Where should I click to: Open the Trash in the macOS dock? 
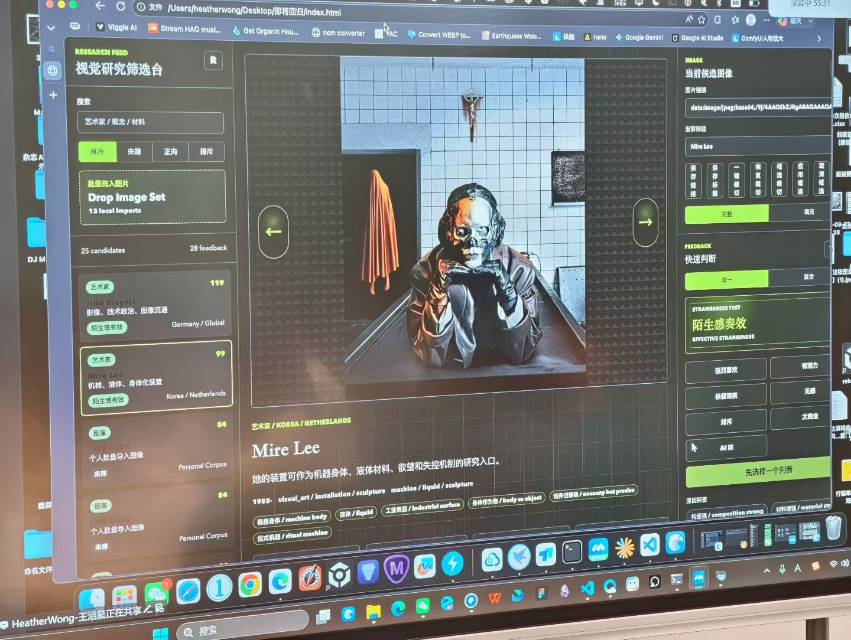833,527
